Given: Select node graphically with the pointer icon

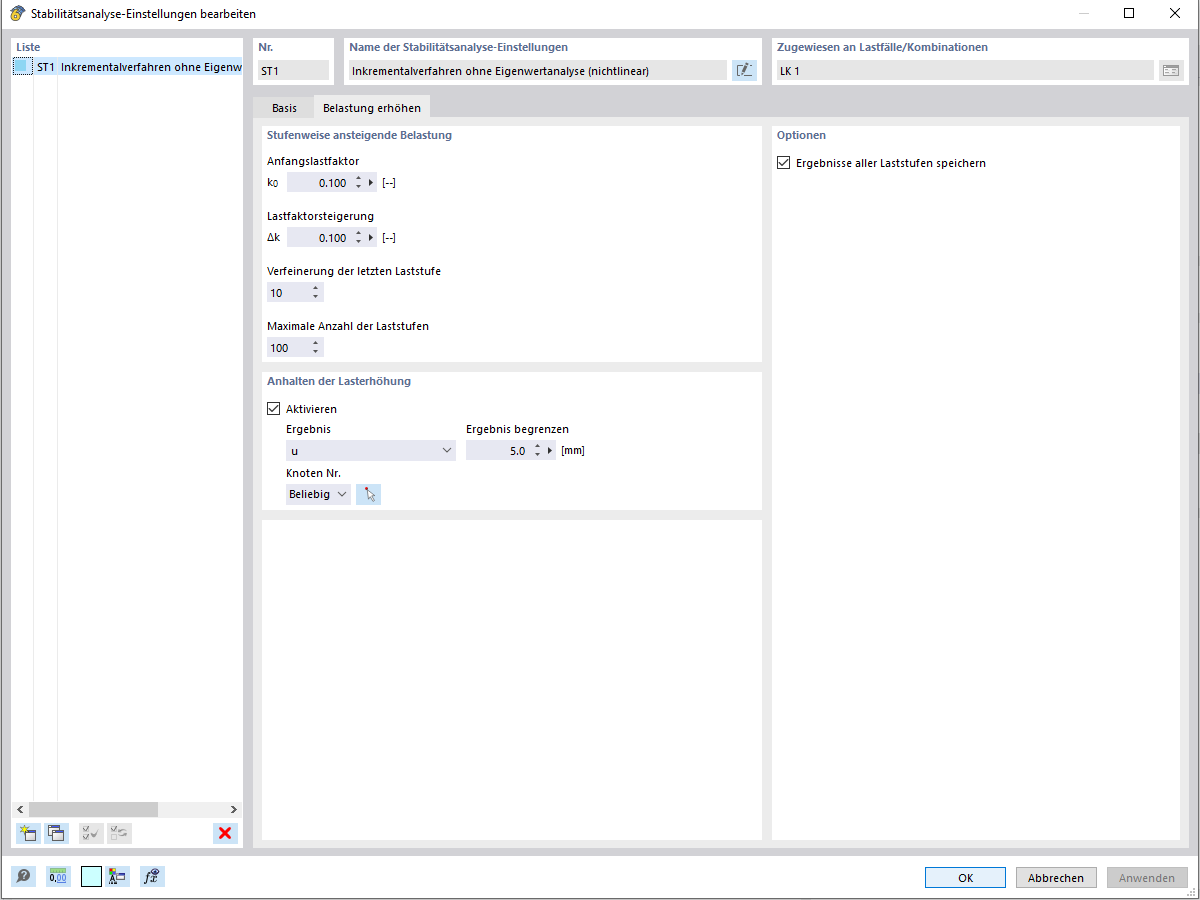Looking at the screenshot, I should [368, 493].
